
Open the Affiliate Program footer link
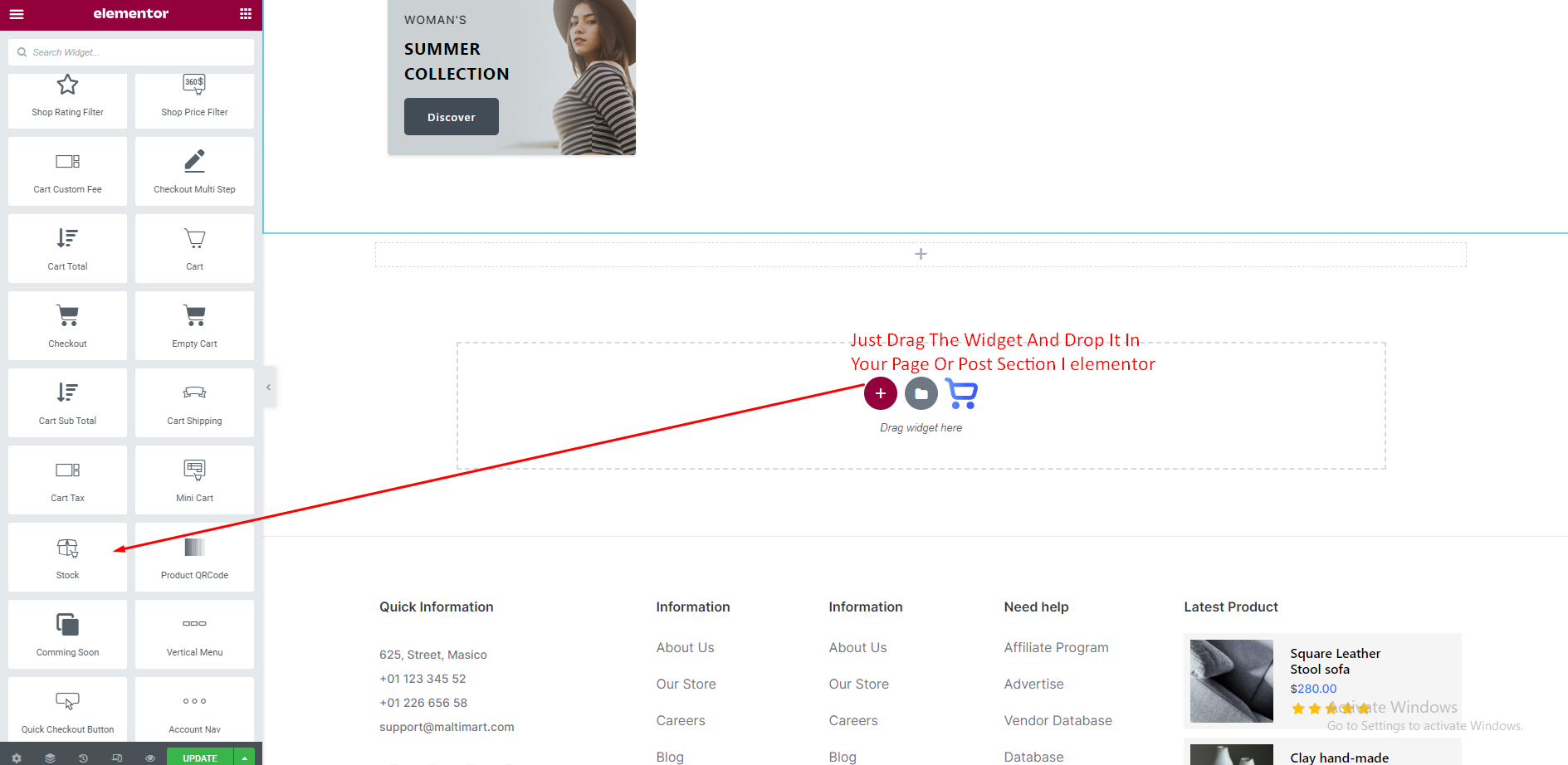tap(1056, 647)
